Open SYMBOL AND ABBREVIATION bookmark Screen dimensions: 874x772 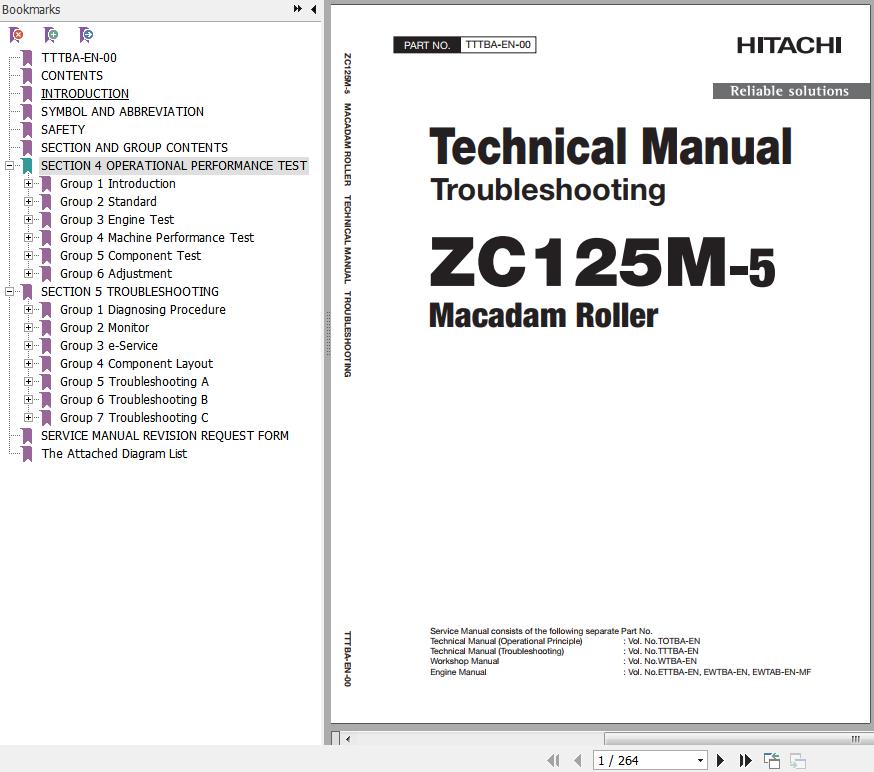[x=122, y=111]
